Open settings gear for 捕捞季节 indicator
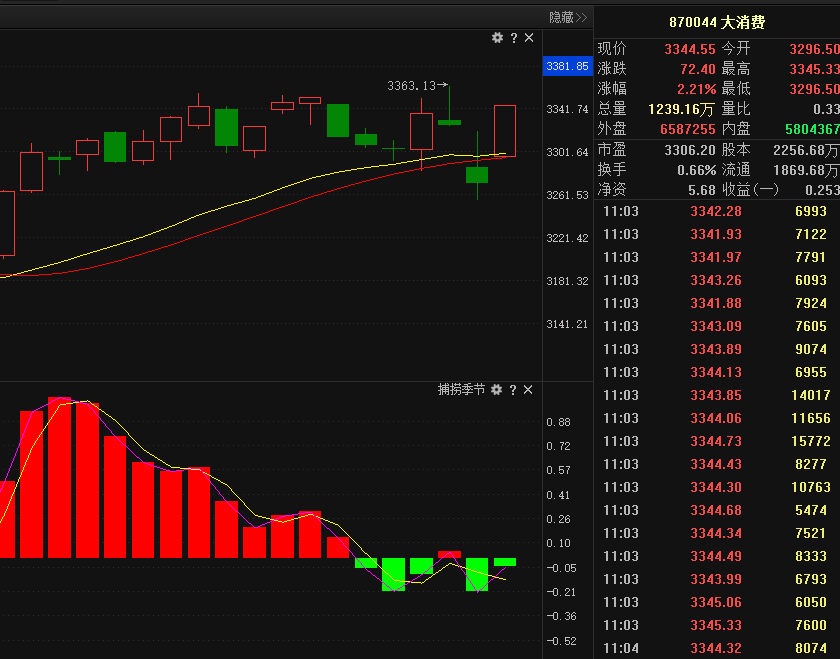 click(x=497, y=389)
